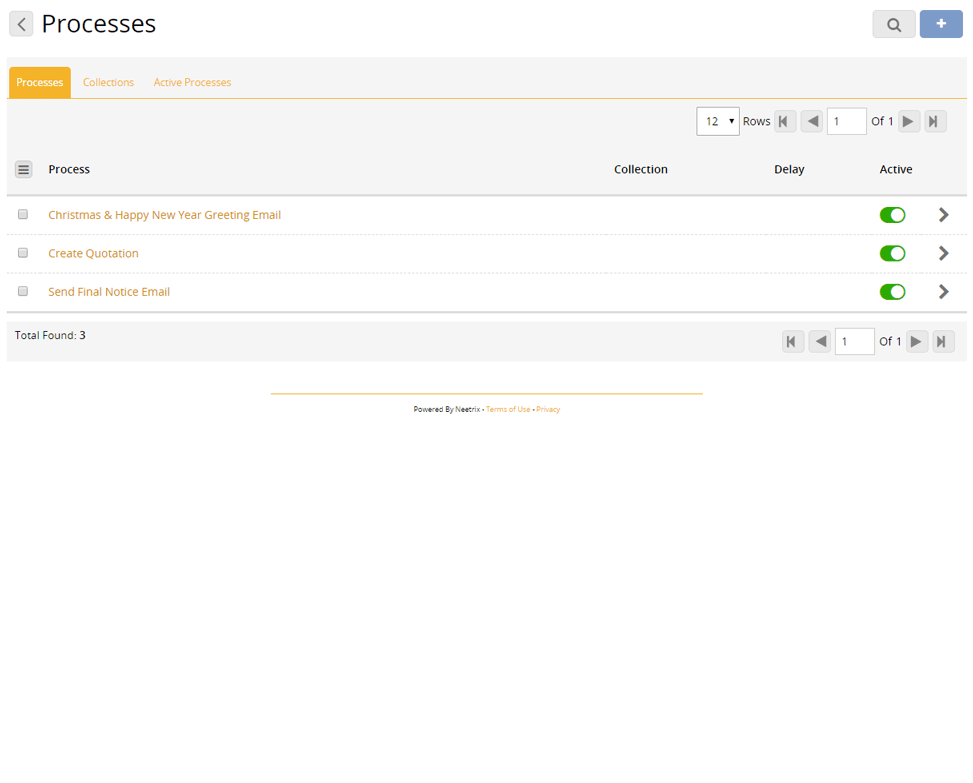Expand Create Quotation row chevron
This screenshot has height=783, width=973.
tap(943, 253)
